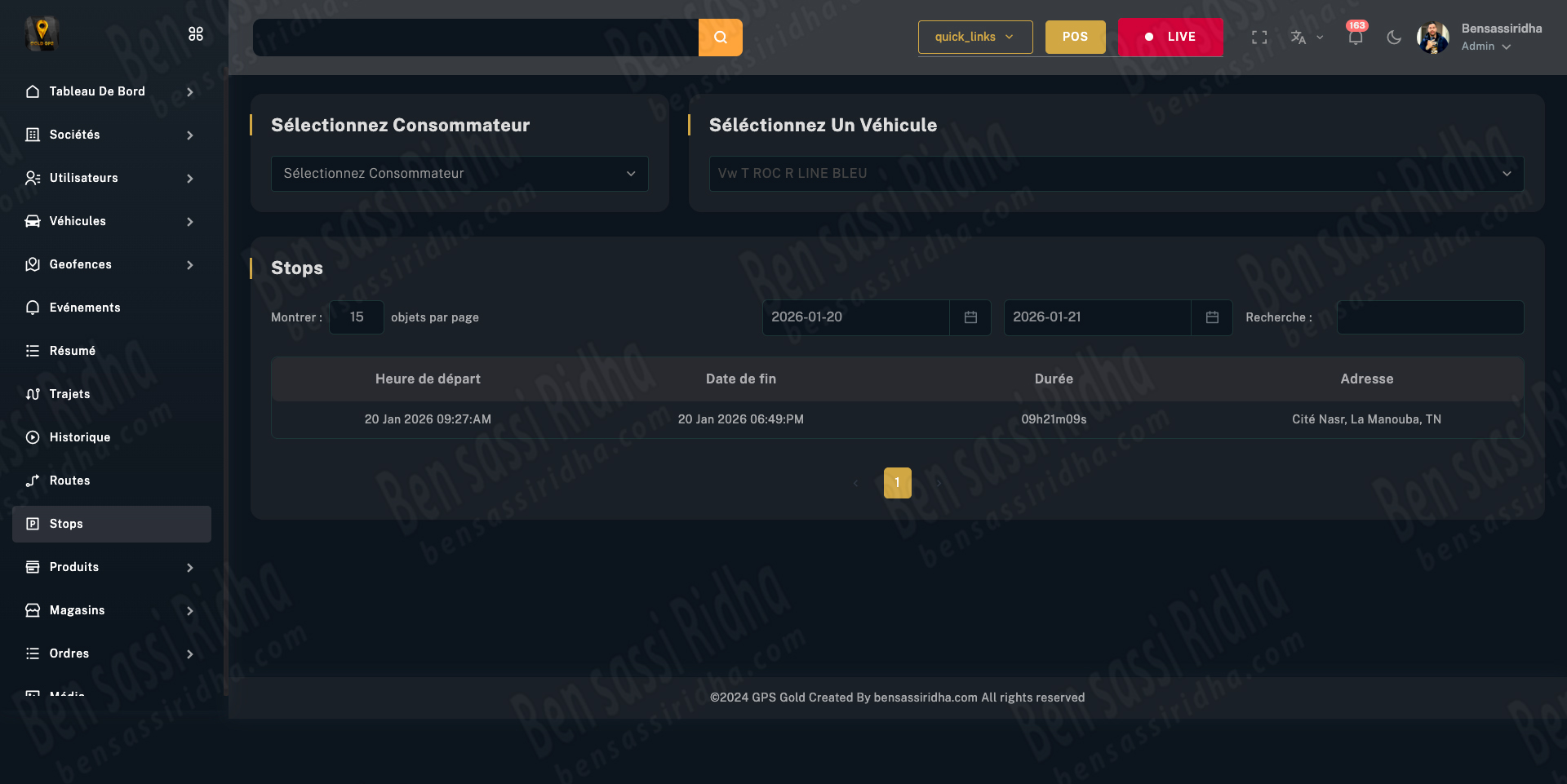Open vehicle dropdown Vw T ROC R LINE BLEU
1567x784 pixels.
pos(1116,174)
